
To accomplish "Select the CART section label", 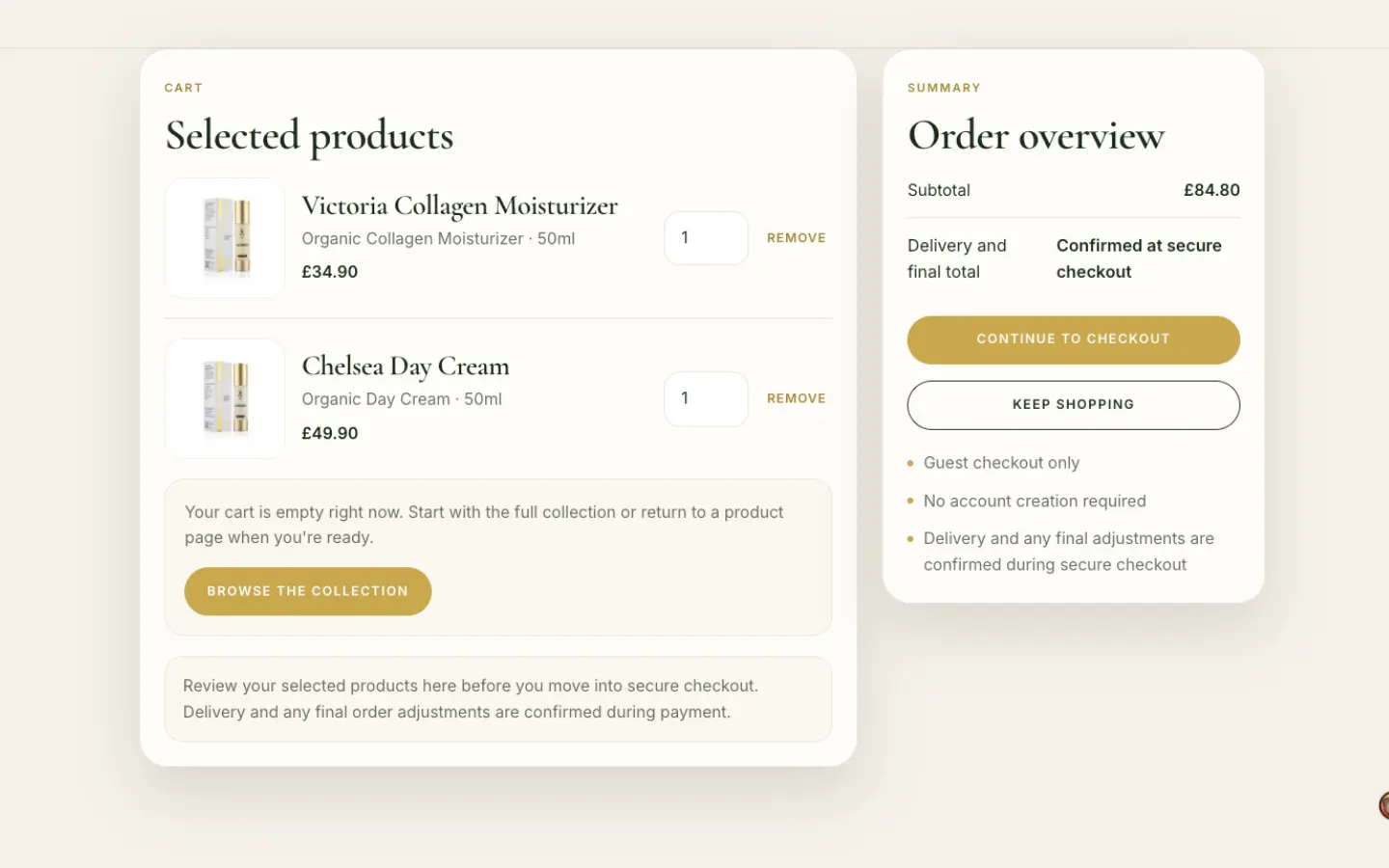I will (x=183, y=87).
